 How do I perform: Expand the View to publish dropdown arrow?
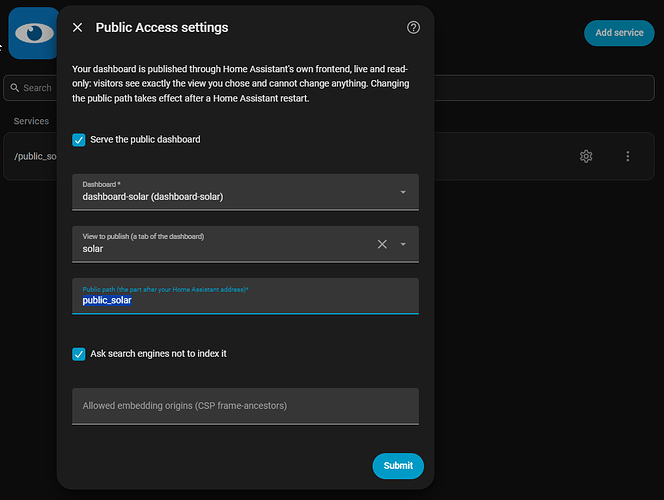pos(403,244)
